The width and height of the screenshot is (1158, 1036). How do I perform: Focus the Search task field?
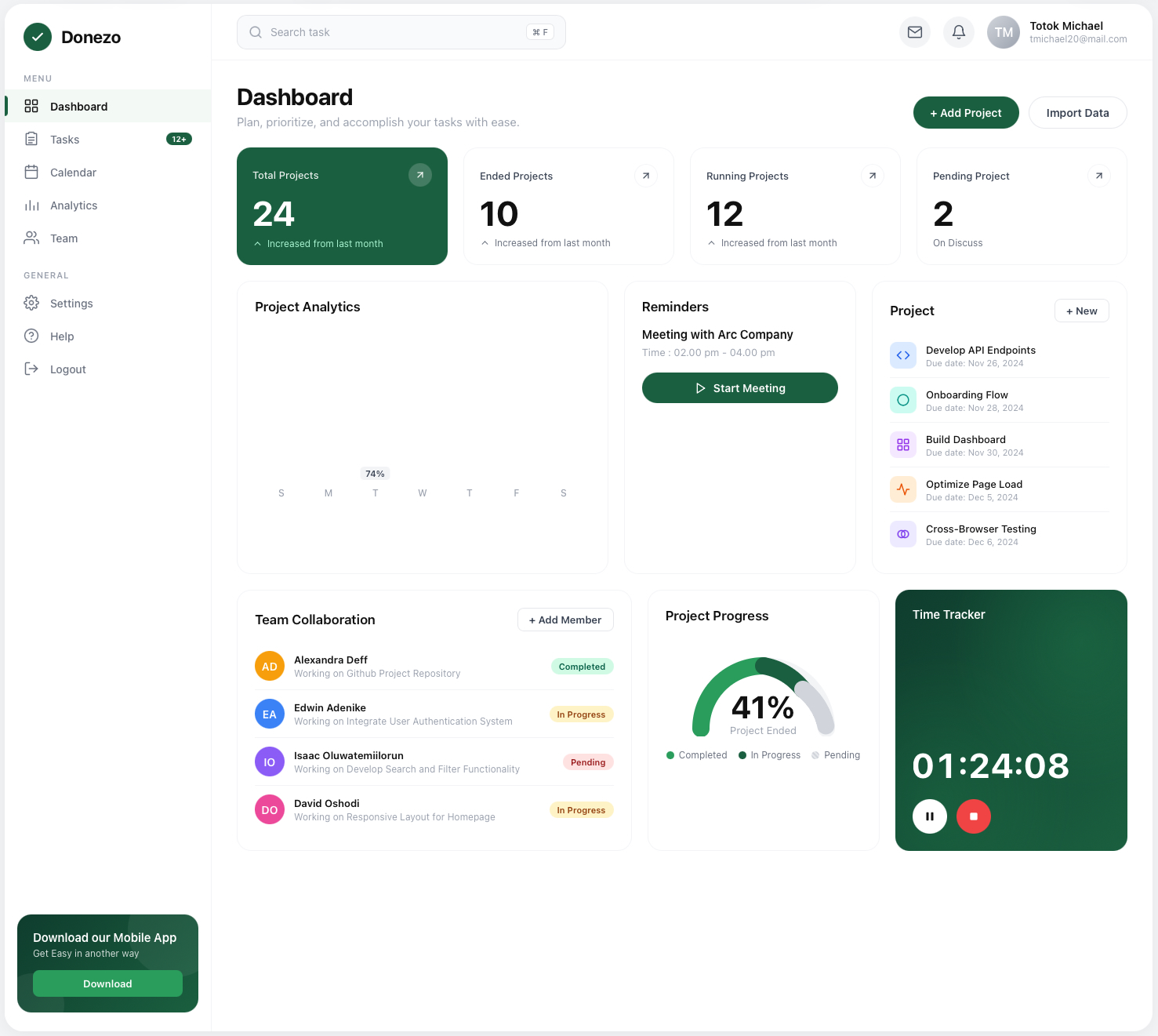tap(401, 32)
